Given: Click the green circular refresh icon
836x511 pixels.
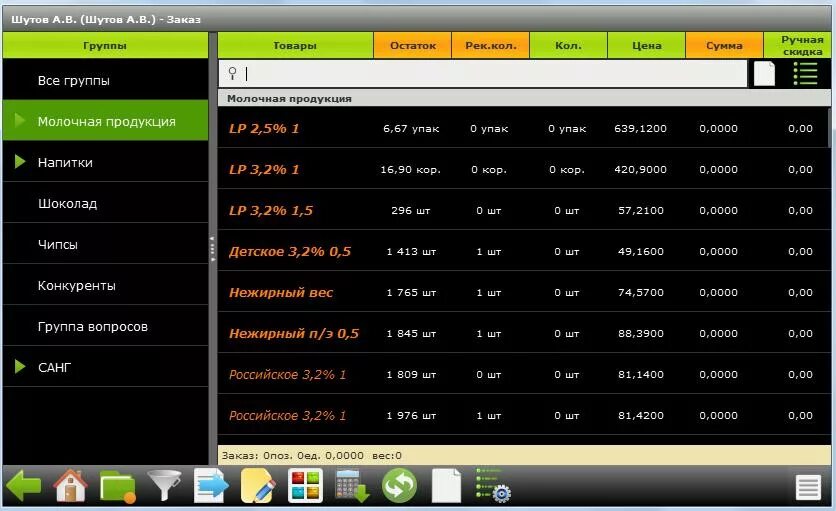Looking at the screenshot, I should [399, 485].
